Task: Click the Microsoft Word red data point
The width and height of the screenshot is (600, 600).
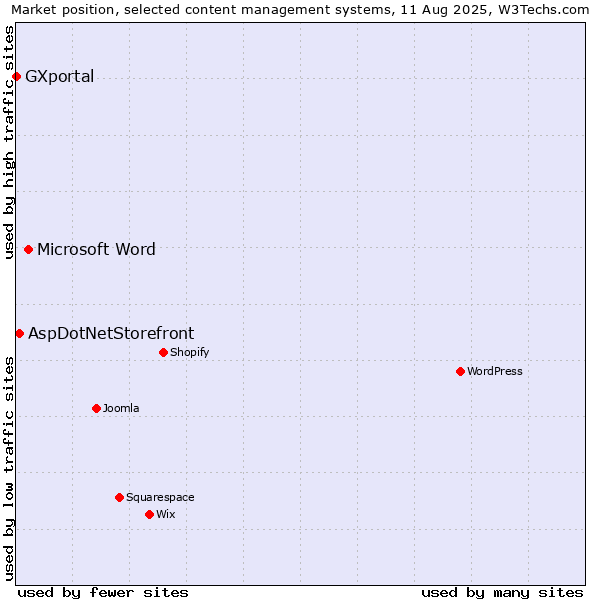Action: coord(28,249)
